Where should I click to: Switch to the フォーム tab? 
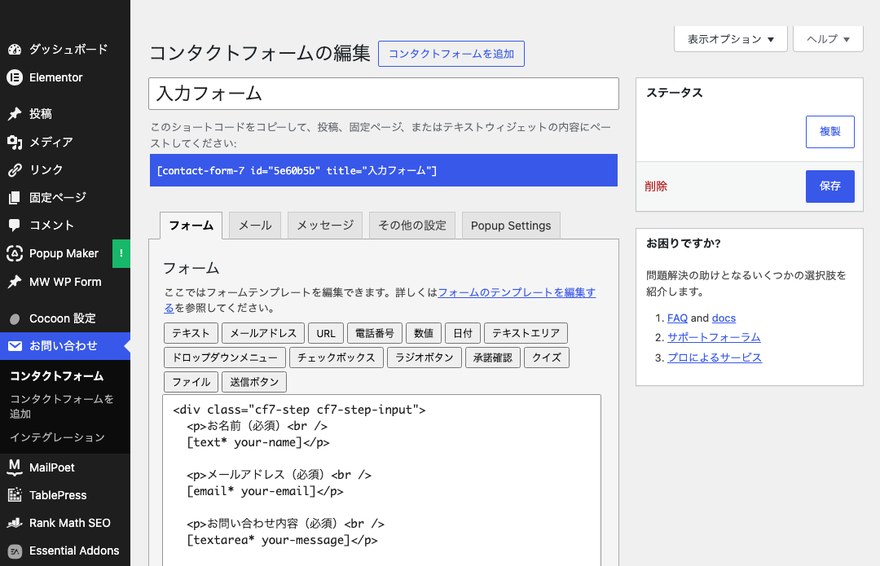click(x=191, y=226)
